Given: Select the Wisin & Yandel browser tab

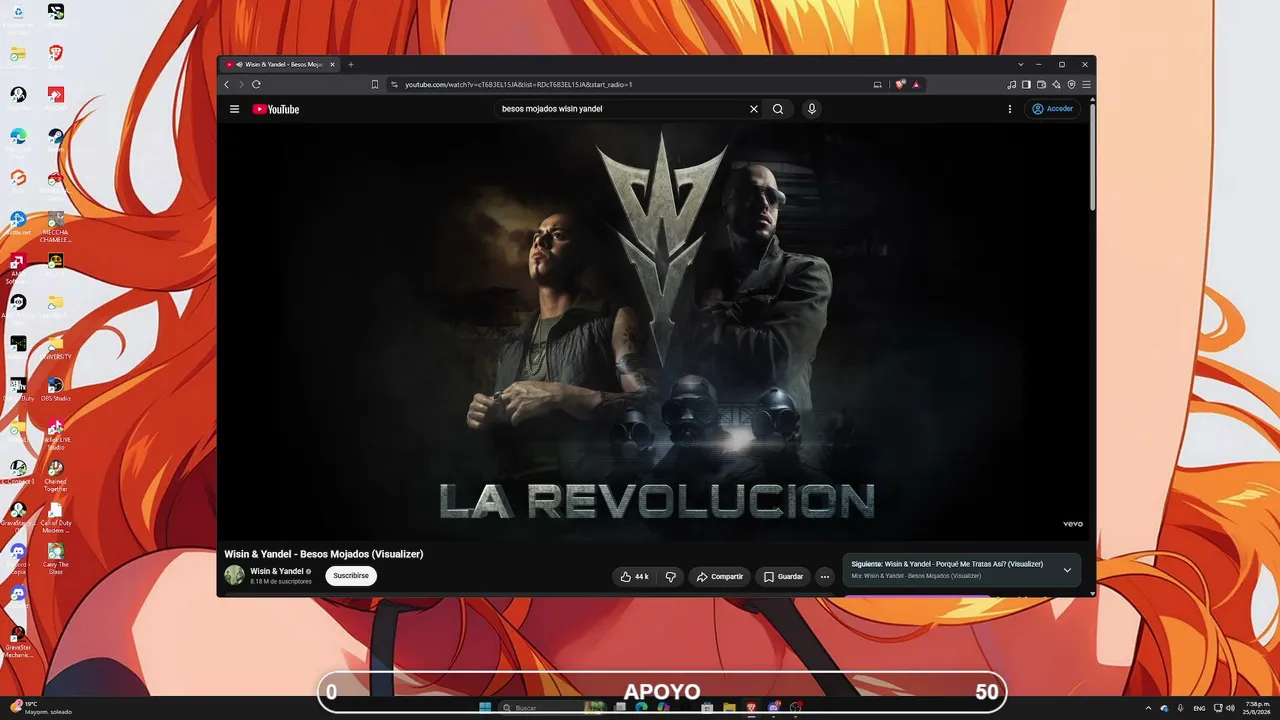Looking at the screenshot, I should pos(280,64).
